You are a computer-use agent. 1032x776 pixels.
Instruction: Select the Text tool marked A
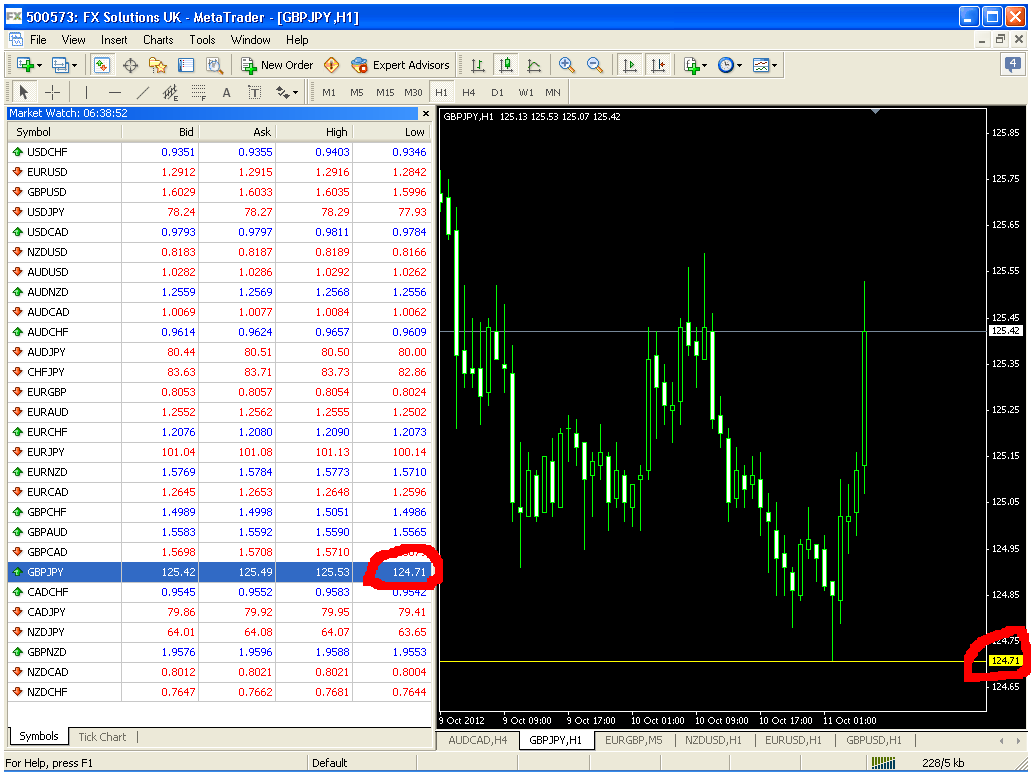[226, 93]
